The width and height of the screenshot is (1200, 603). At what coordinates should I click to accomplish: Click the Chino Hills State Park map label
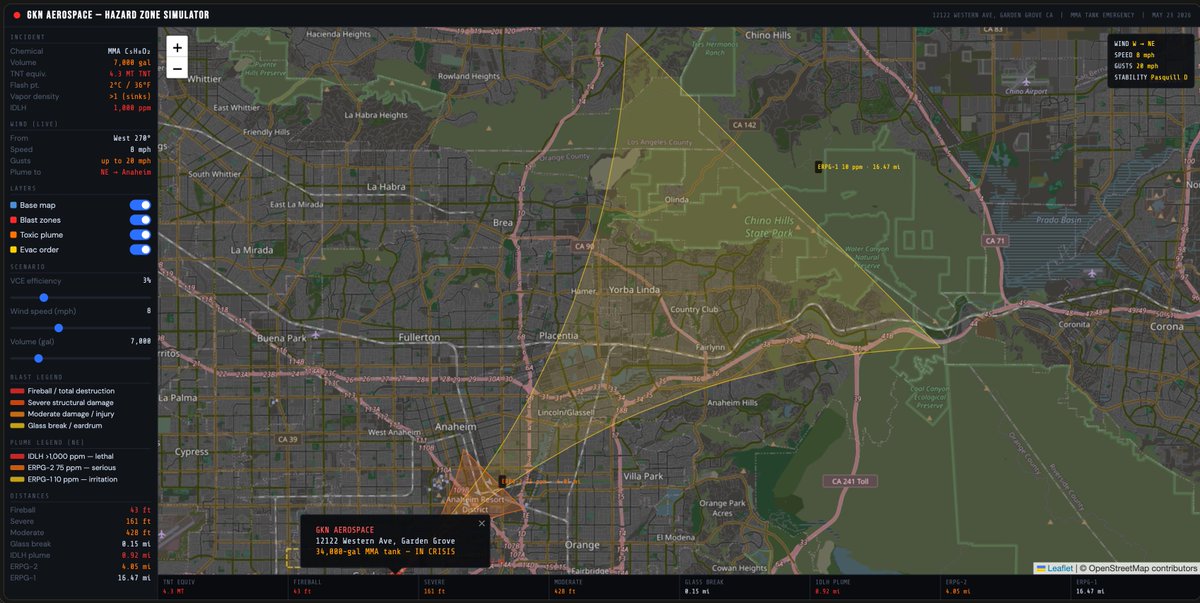click(768, 227)
